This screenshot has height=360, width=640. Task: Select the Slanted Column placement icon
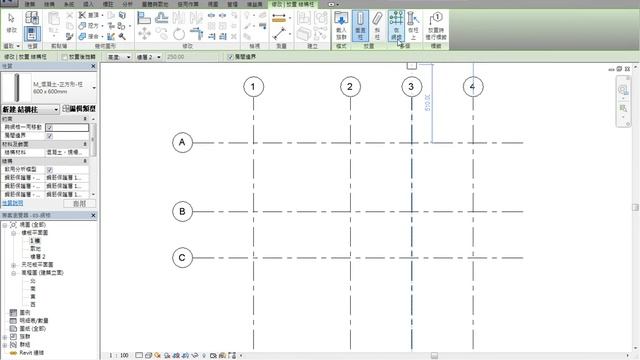(378, 25)
